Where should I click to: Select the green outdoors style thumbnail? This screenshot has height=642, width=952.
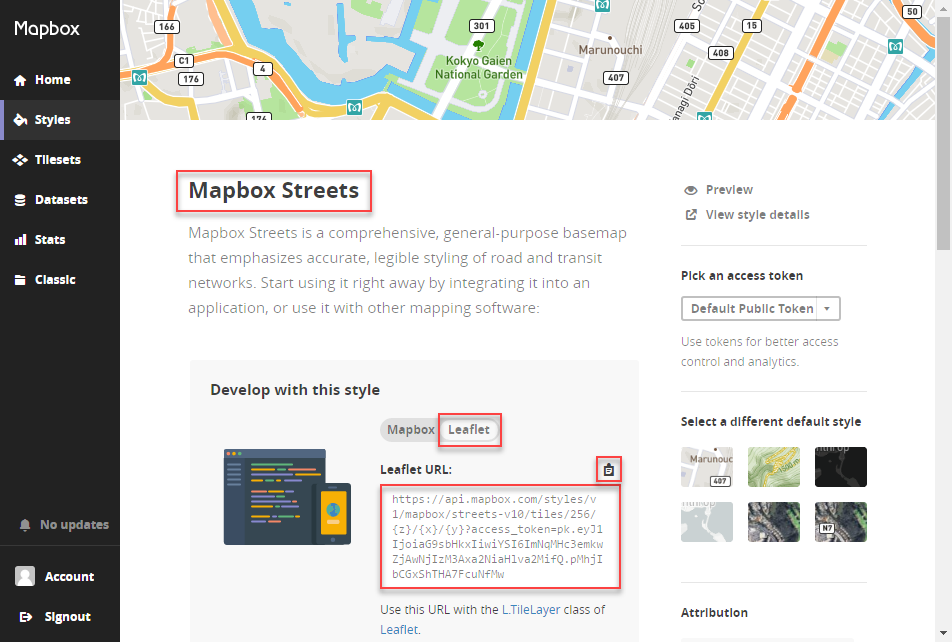click(x=773, y=467)
